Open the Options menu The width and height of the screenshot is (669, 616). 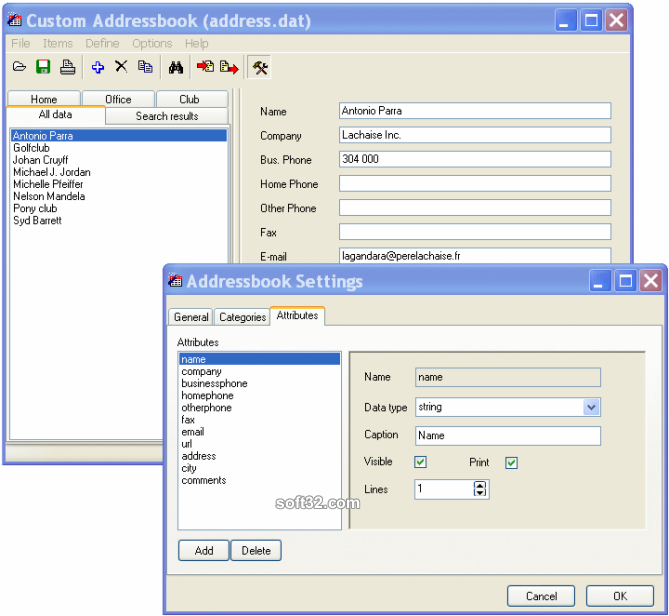coord(152,43)
